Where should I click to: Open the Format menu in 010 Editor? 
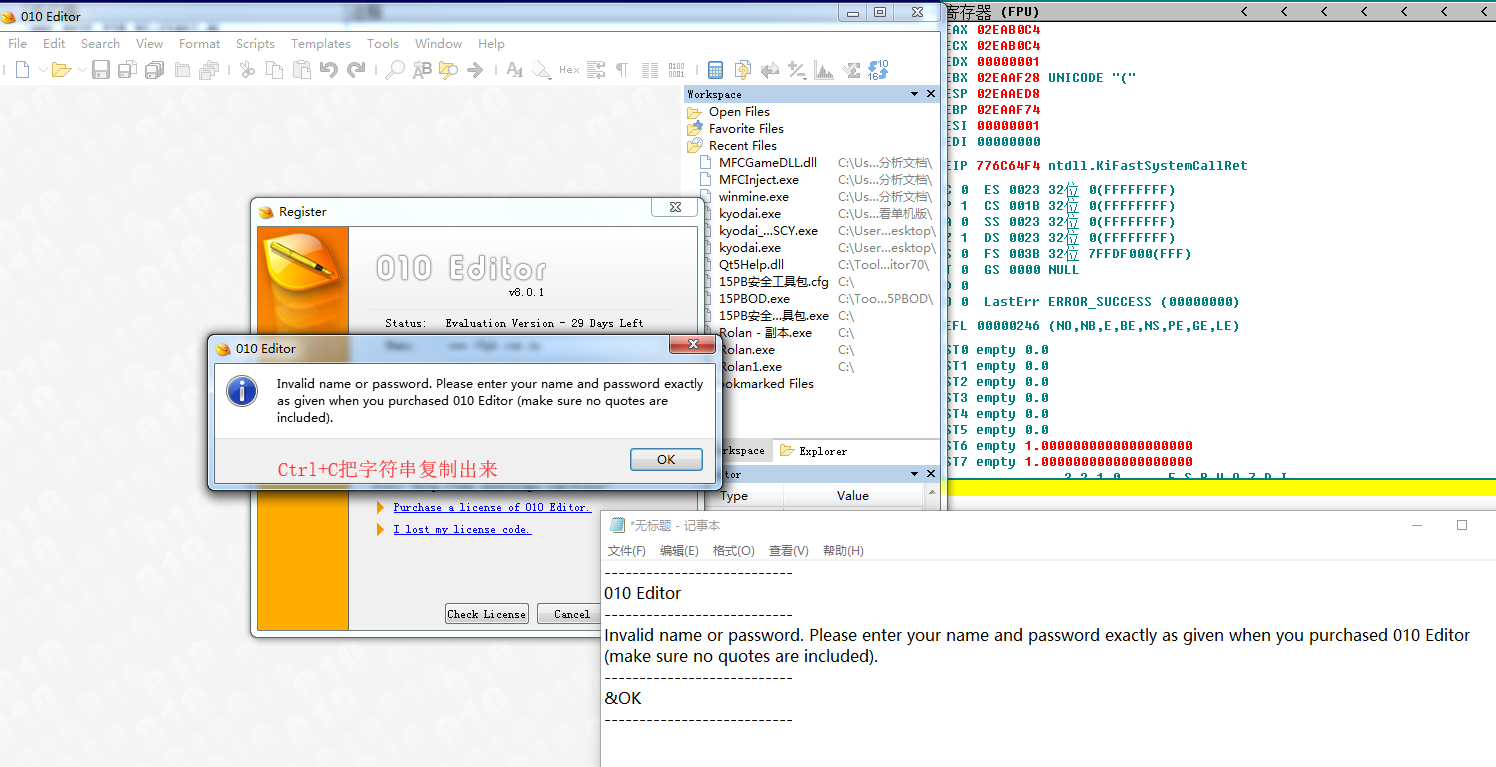(200, 44)
